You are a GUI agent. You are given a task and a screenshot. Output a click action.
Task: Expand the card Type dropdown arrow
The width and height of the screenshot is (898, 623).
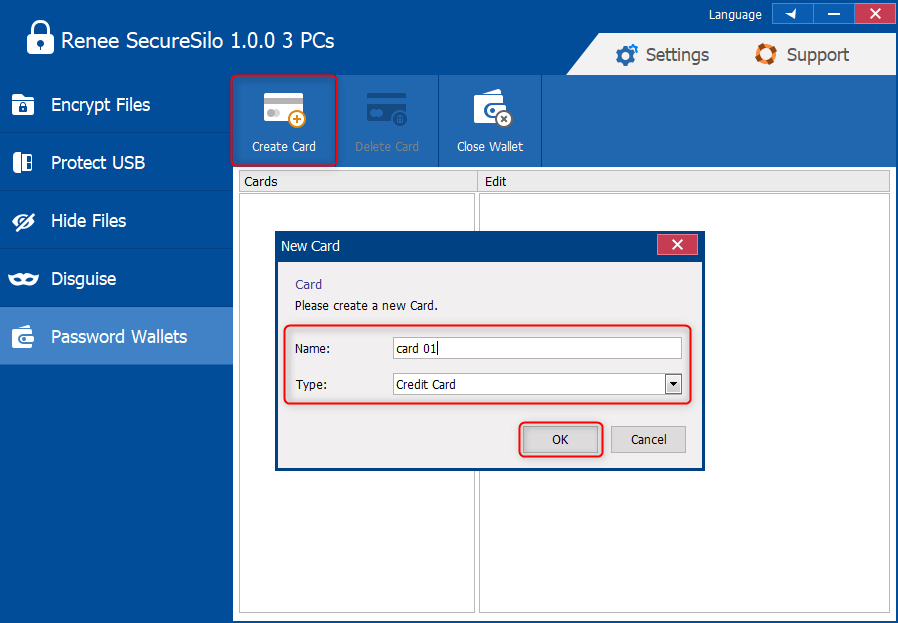point(673,384)
